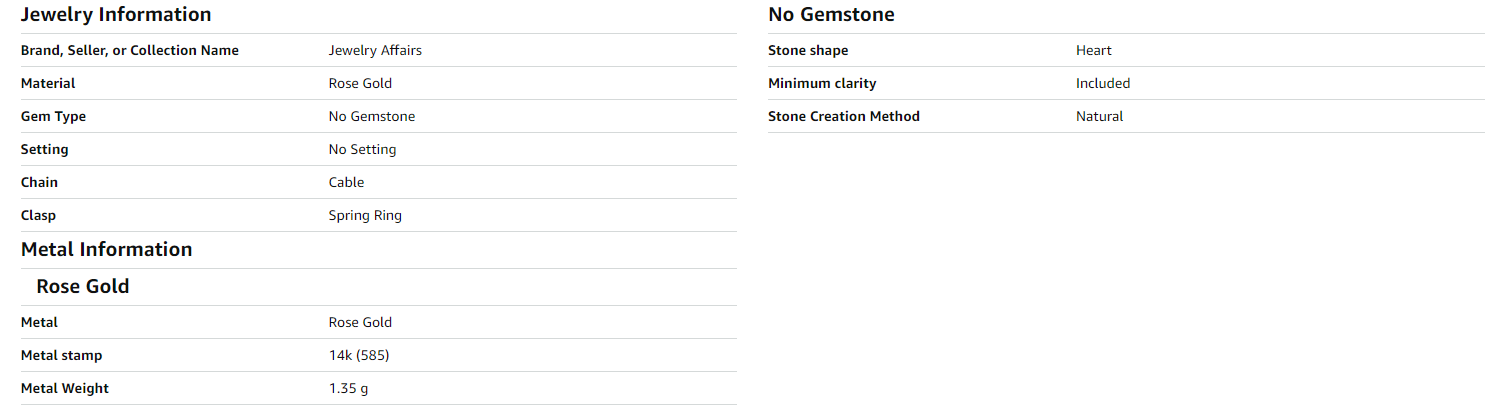Select the Cable chain value
Screen dimensions: 1503x413
(346, 182)
